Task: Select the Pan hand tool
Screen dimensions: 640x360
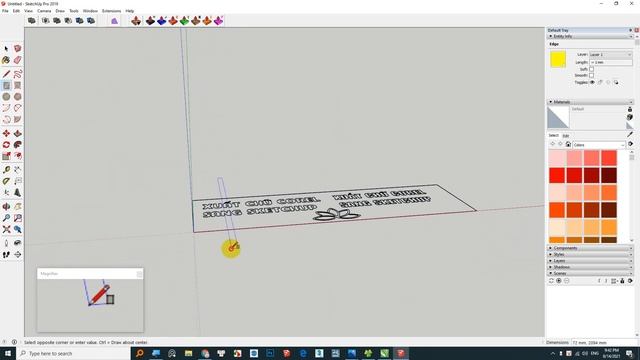Action: point(18,207)
